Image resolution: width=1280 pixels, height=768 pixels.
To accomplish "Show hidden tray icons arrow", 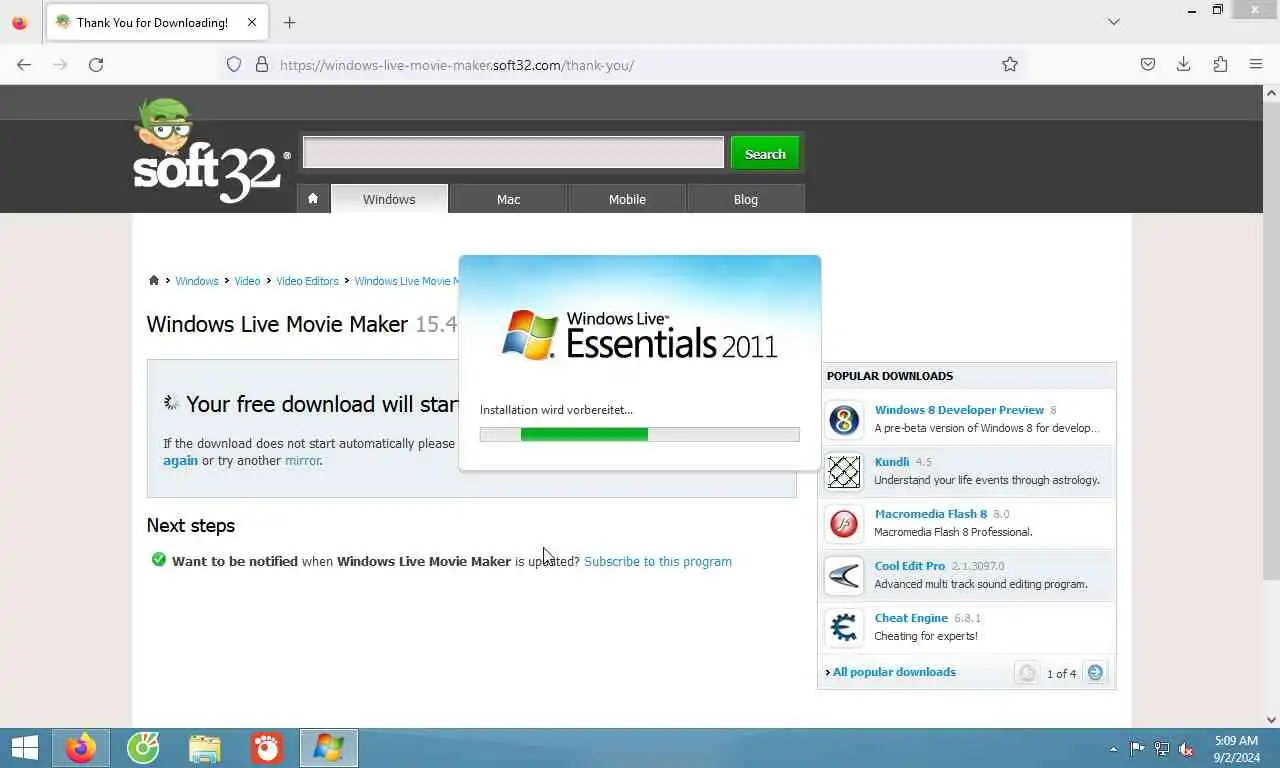I will (1113, 749).
